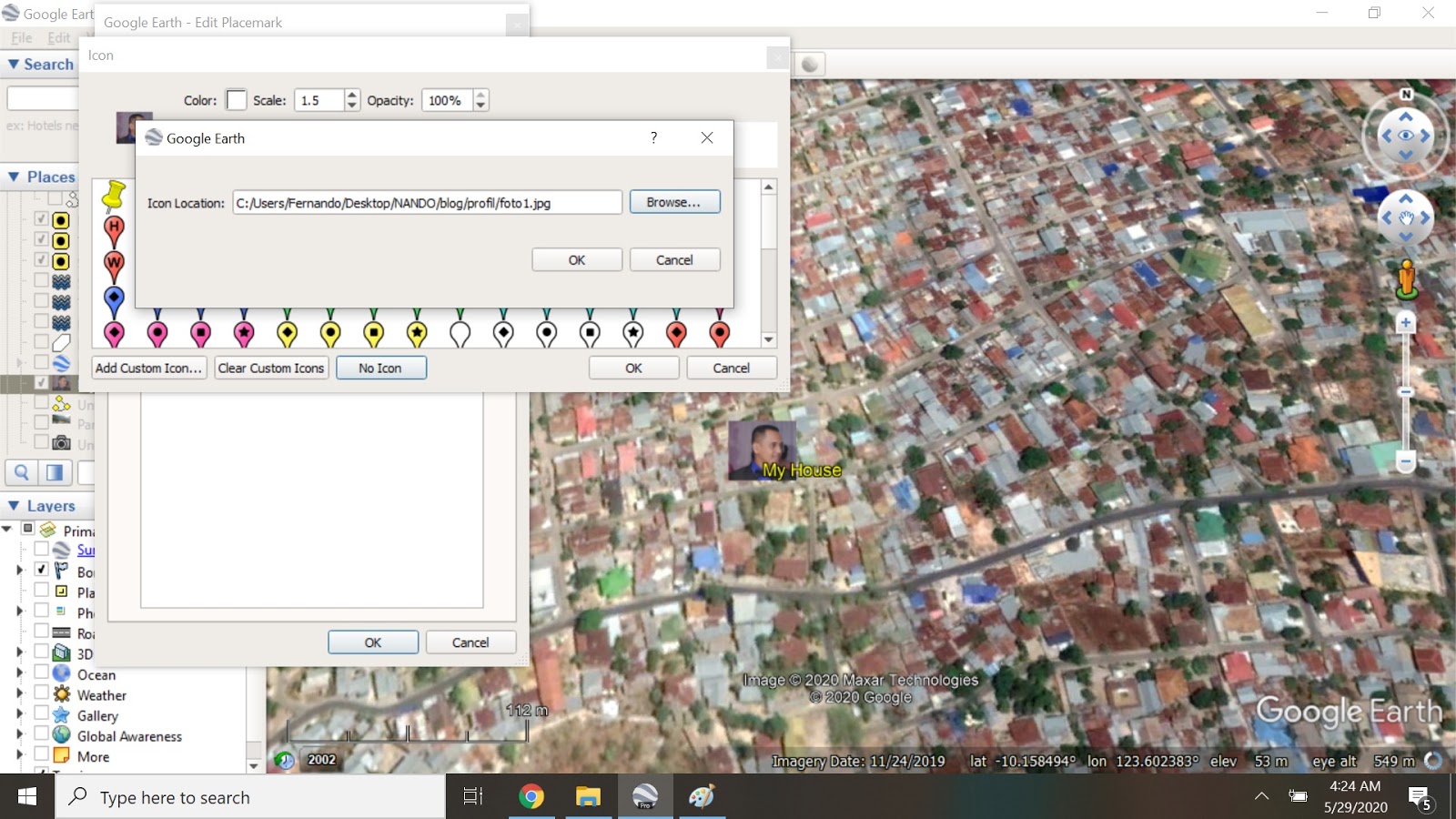Viewport: 1456px width, 819px height.
Task: Click the Browse button for icon location
Action: (674, 201)
